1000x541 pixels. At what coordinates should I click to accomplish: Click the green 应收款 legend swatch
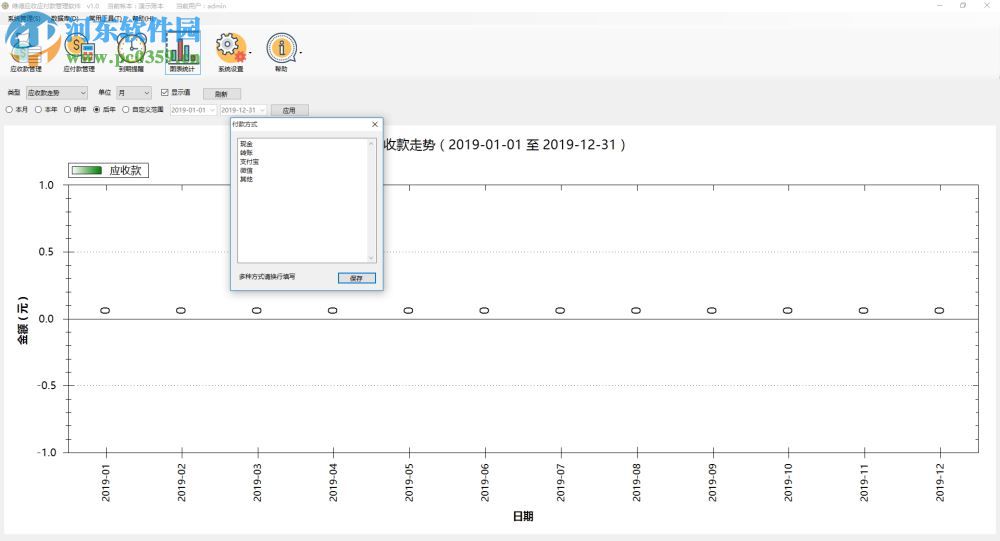tap(87, 170)
